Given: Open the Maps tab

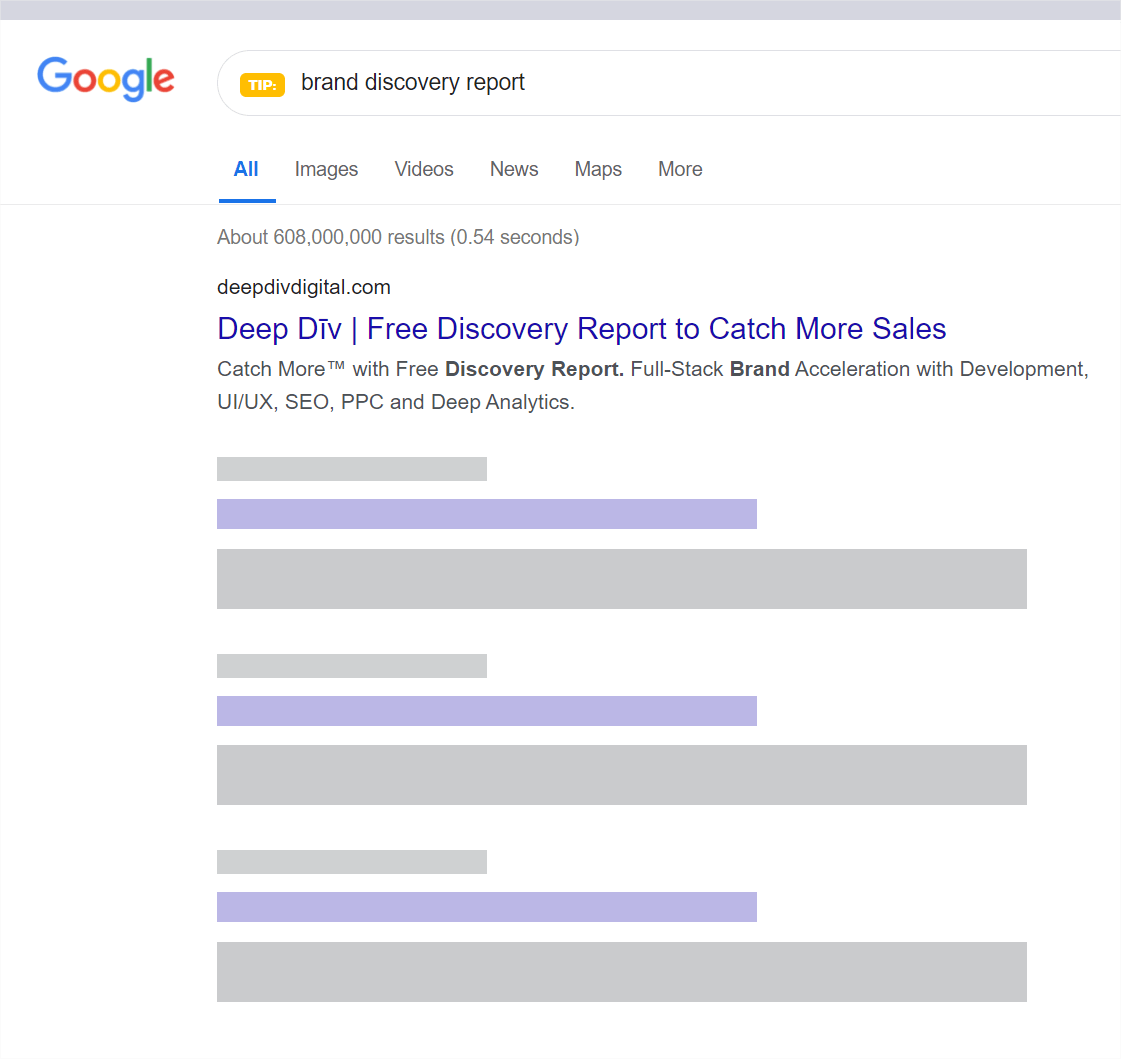Looking at the screenshot, I should [x=598, y=169].
